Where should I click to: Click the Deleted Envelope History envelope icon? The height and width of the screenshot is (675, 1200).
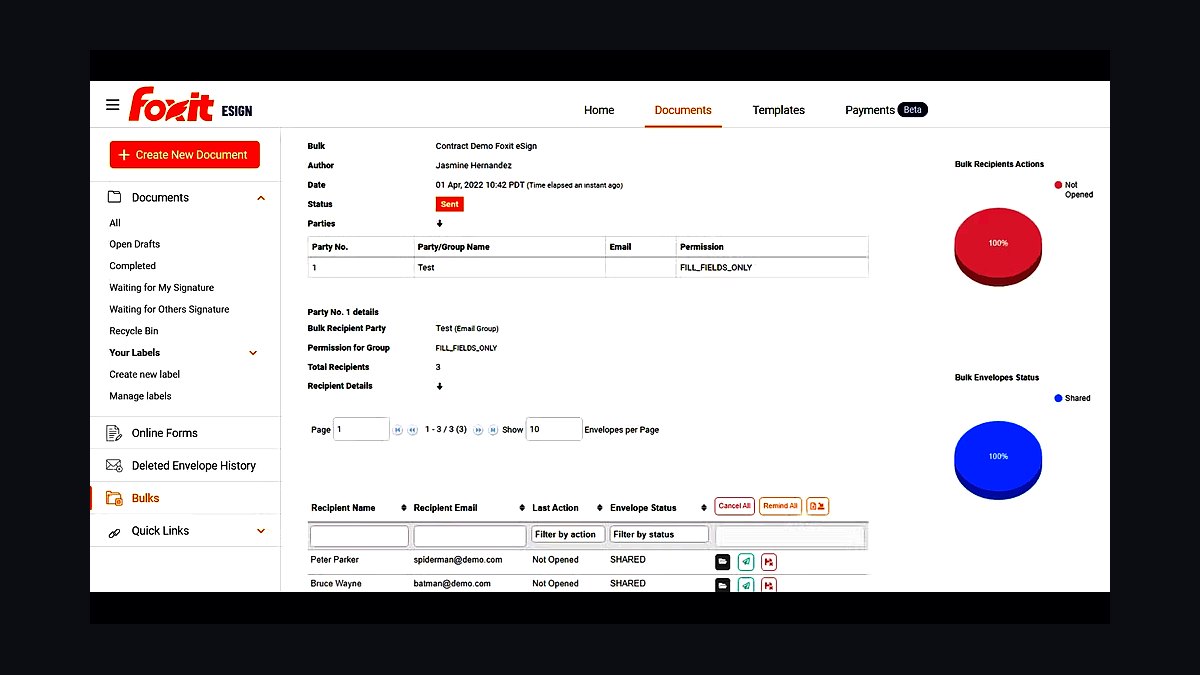click(x=114, y=466)
